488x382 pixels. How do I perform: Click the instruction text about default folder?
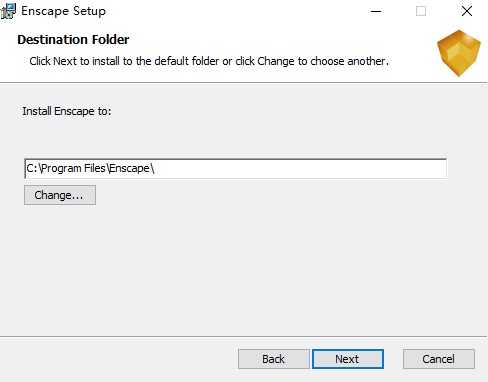(209, 61)
